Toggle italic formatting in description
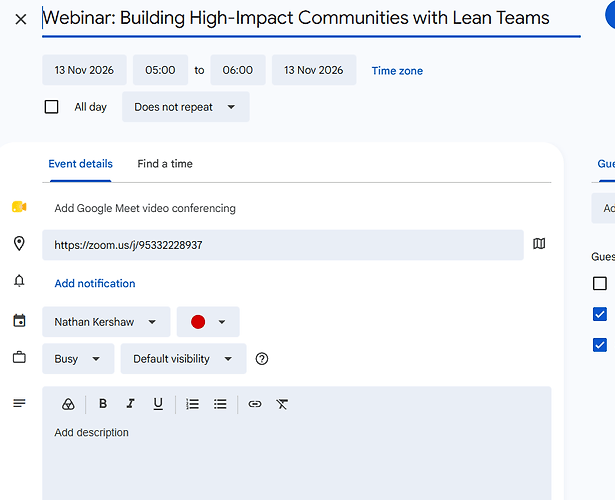Viewport: 615px width, 500px height. point(130,404)
